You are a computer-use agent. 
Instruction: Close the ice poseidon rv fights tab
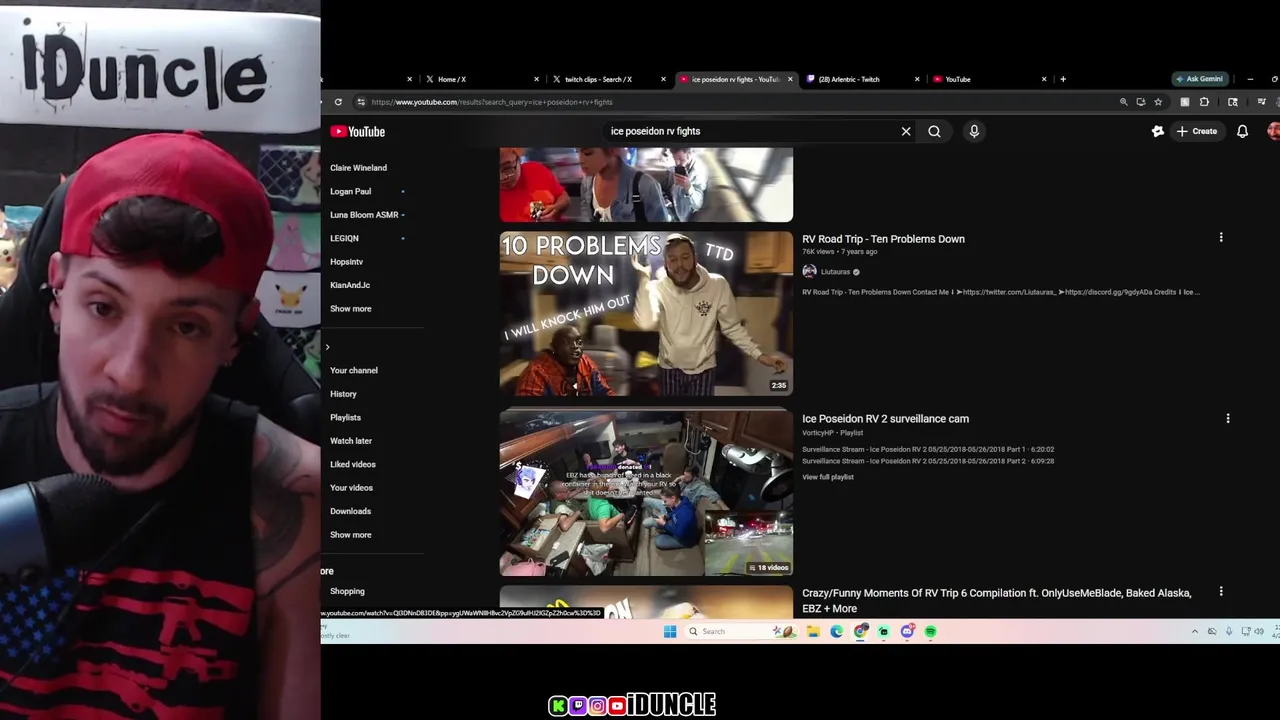pyautogui.click(x=790, y=79)
